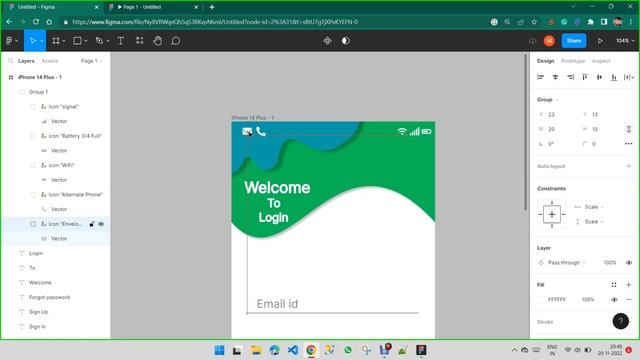Select the Icon "signal" layer
640x360 pixels.
[63, 107]
